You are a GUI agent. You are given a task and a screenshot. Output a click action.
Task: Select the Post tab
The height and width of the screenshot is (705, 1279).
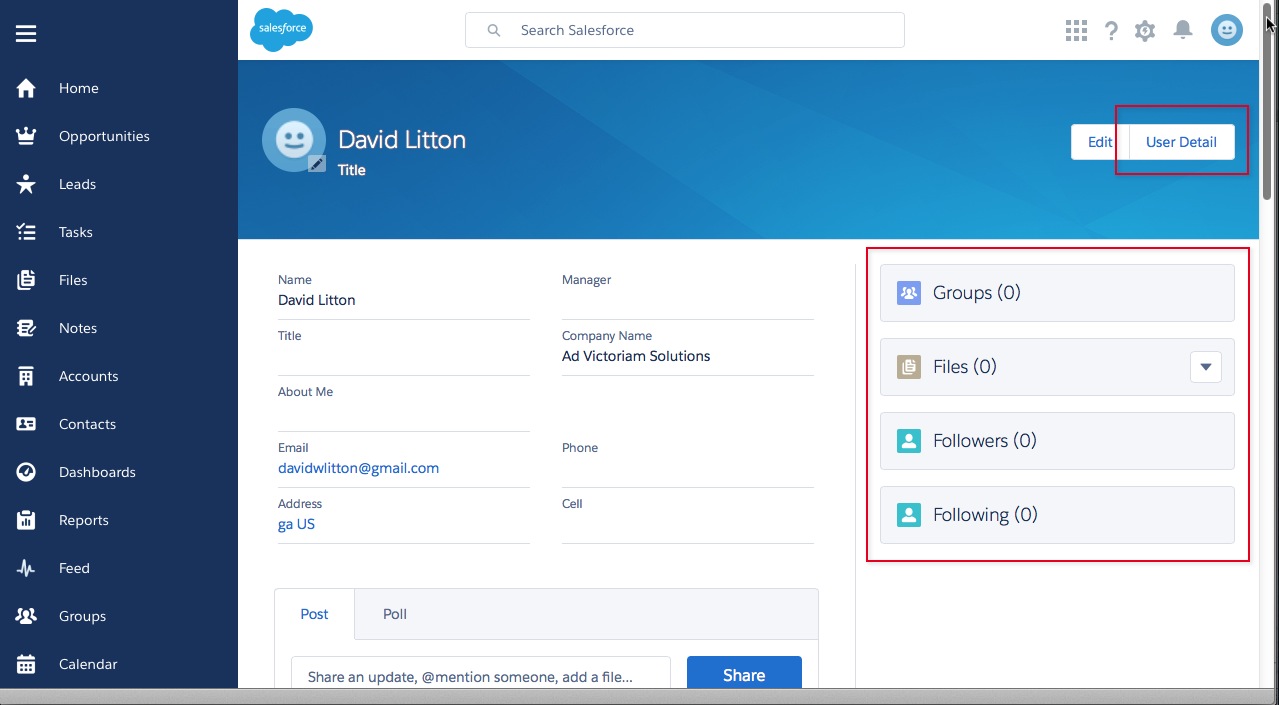314,614
